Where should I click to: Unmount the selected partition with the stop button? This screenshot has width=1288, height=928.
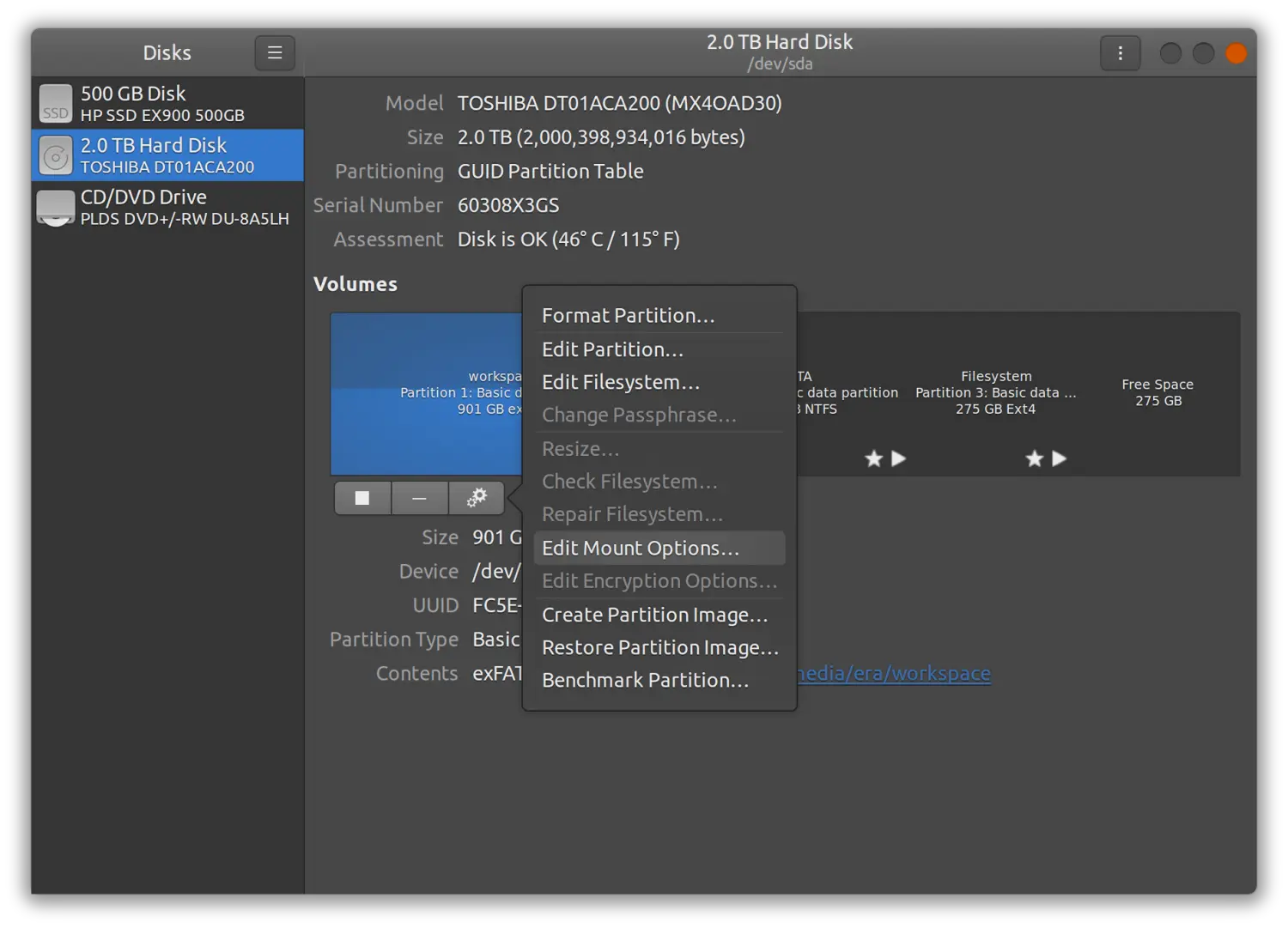pyautogui.click(x=362, y=498)
